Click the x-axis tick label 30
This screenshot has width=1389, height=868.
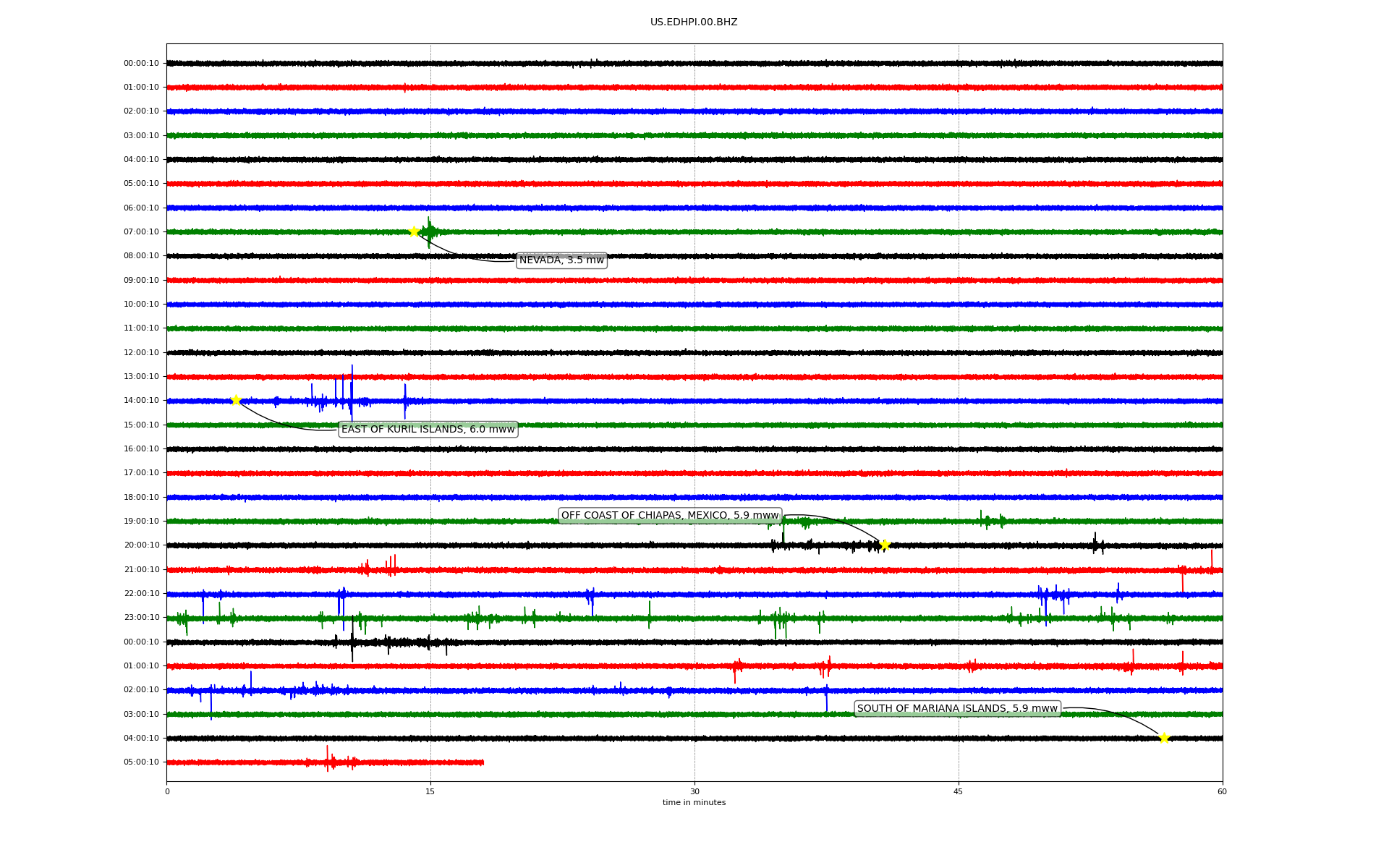694,791
